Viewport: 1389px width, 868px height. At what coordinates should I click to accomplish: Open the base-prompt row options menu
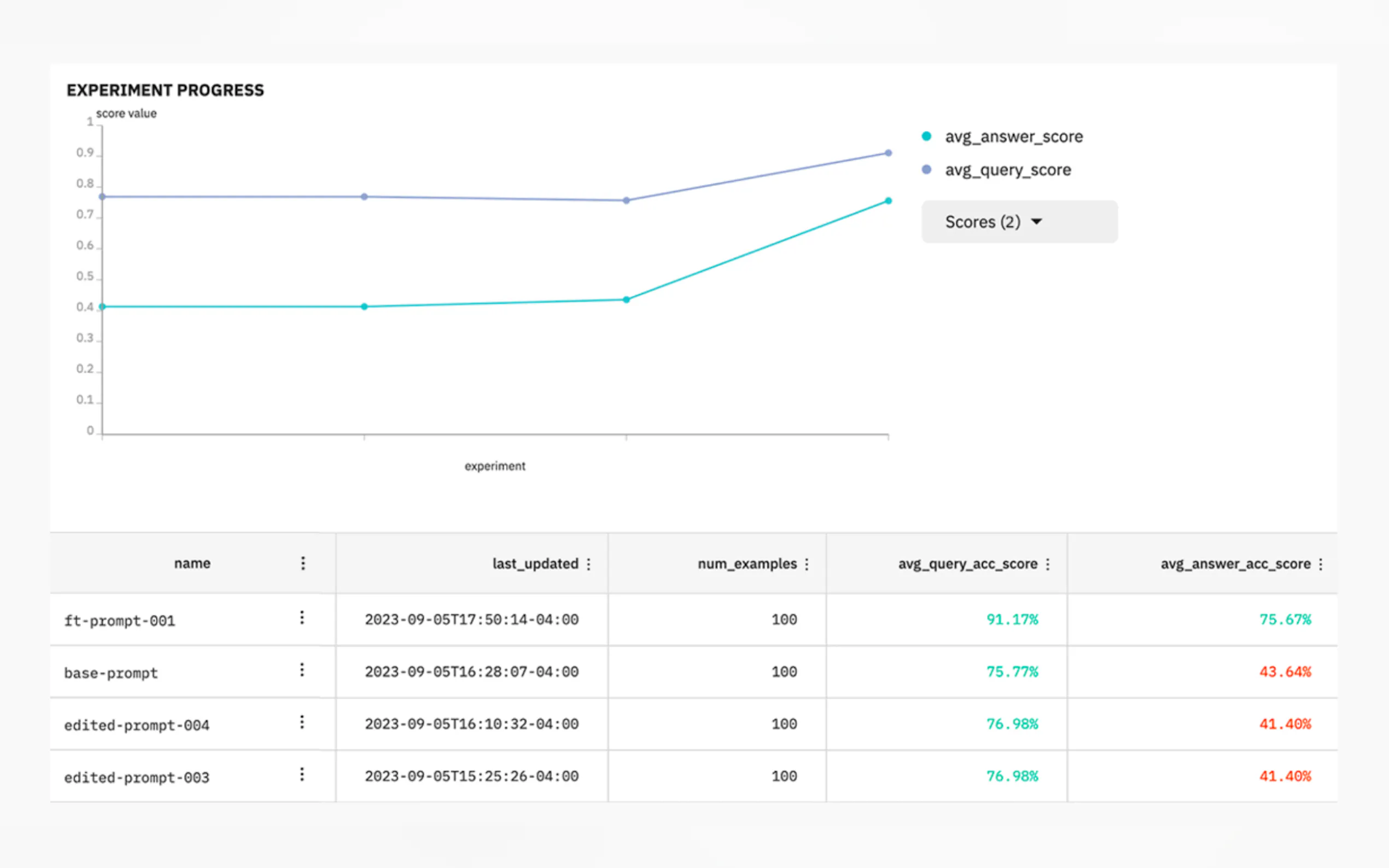(302, 670)
